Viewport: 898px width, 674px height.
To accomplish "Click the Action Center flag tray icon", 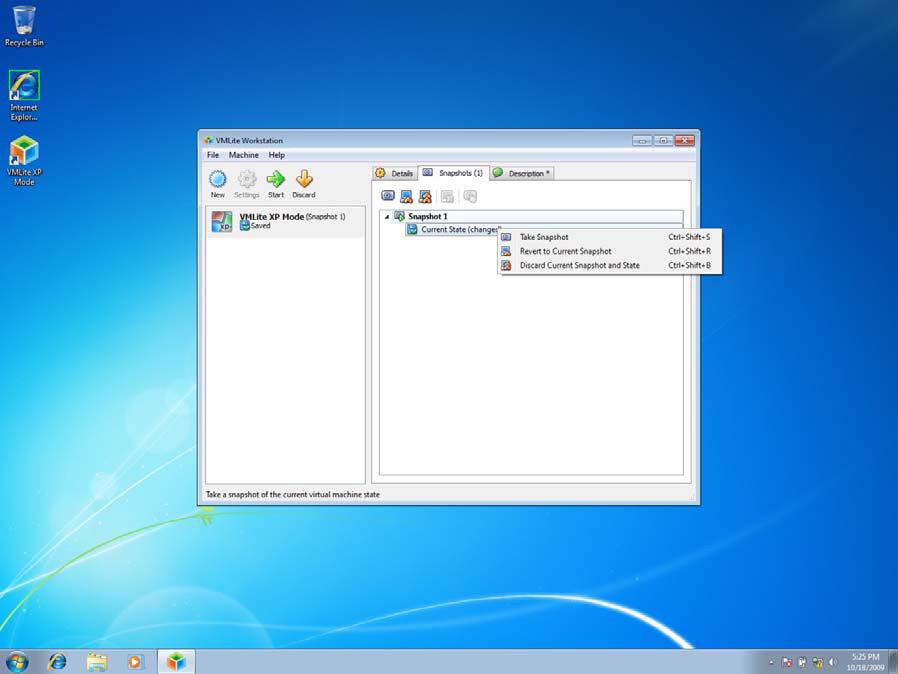I will pos(787,663).
